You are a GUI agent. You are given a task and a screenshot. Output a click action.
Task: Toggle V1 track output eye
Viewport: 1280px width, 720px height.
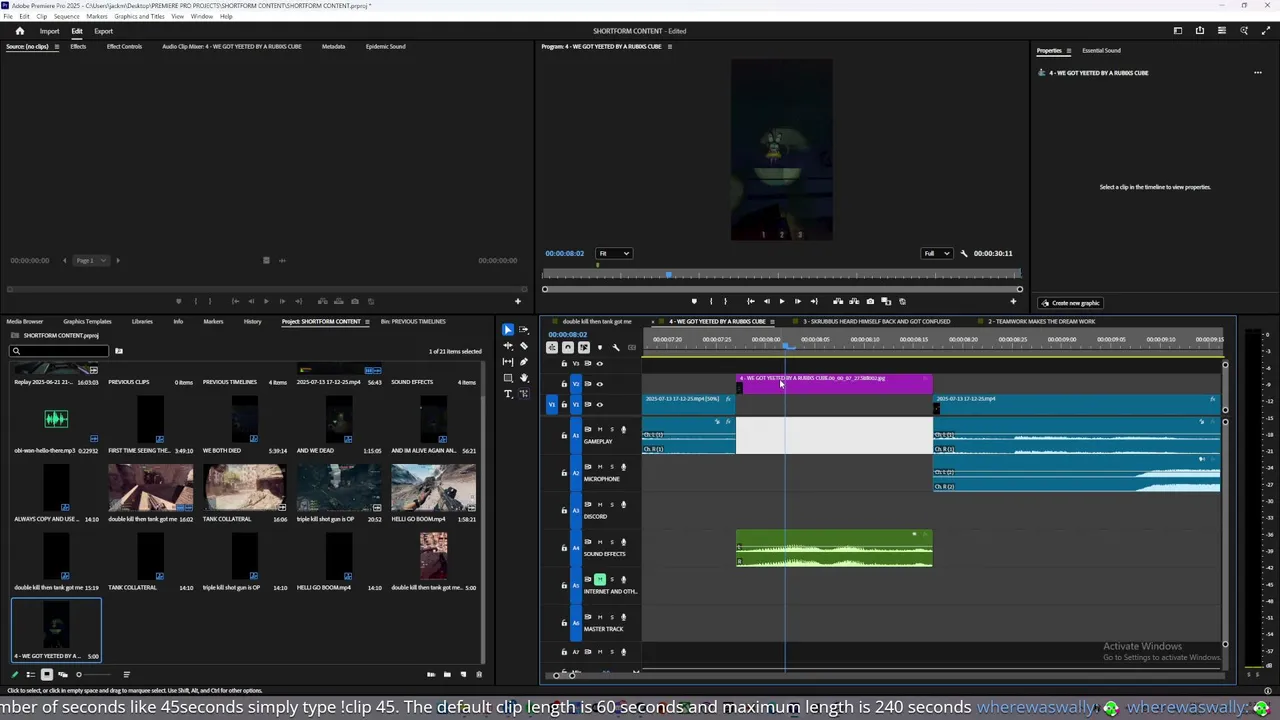coord(600,404)
